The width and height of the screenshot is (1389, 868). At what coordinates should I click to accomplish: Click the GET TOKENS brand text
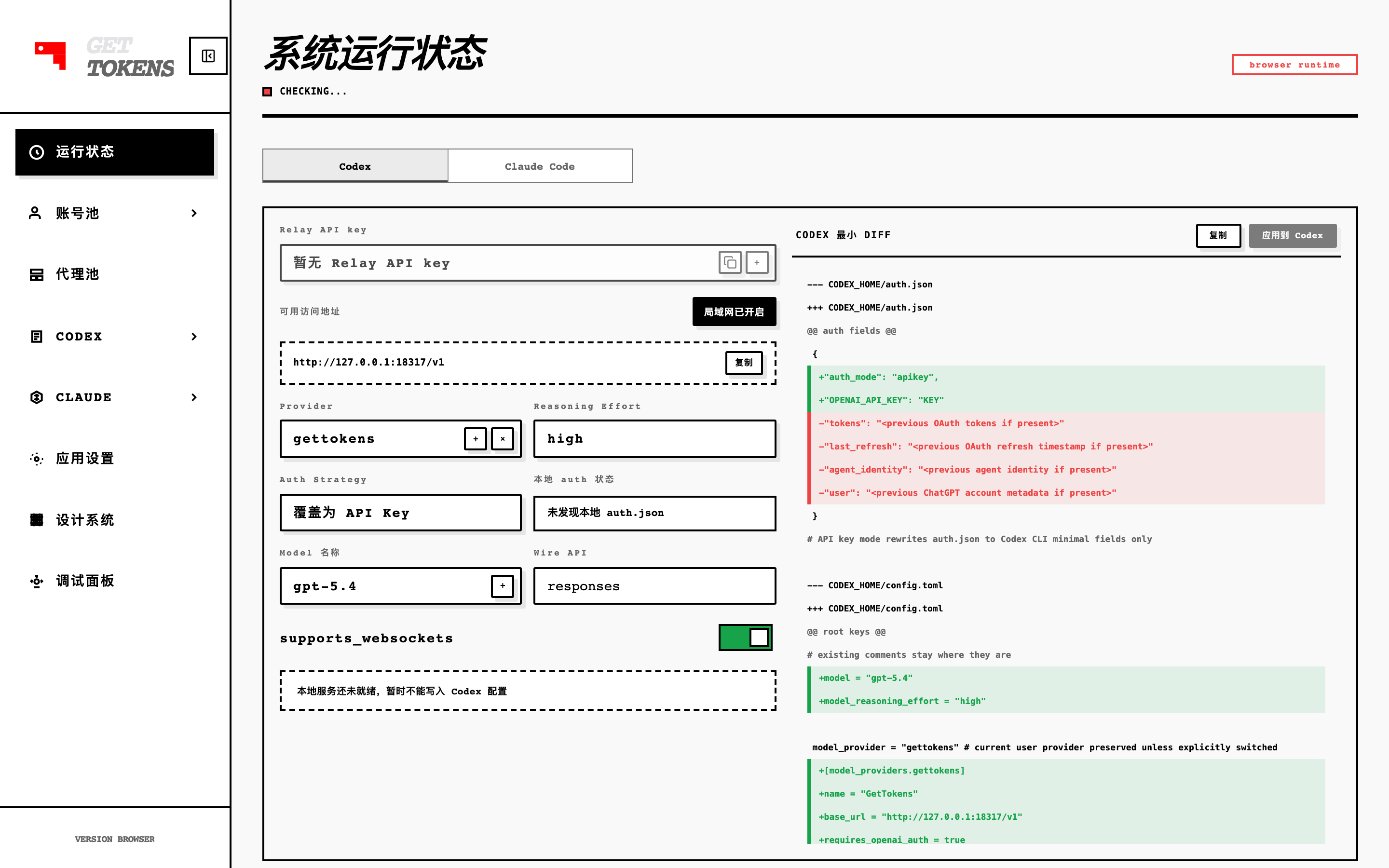130,57
